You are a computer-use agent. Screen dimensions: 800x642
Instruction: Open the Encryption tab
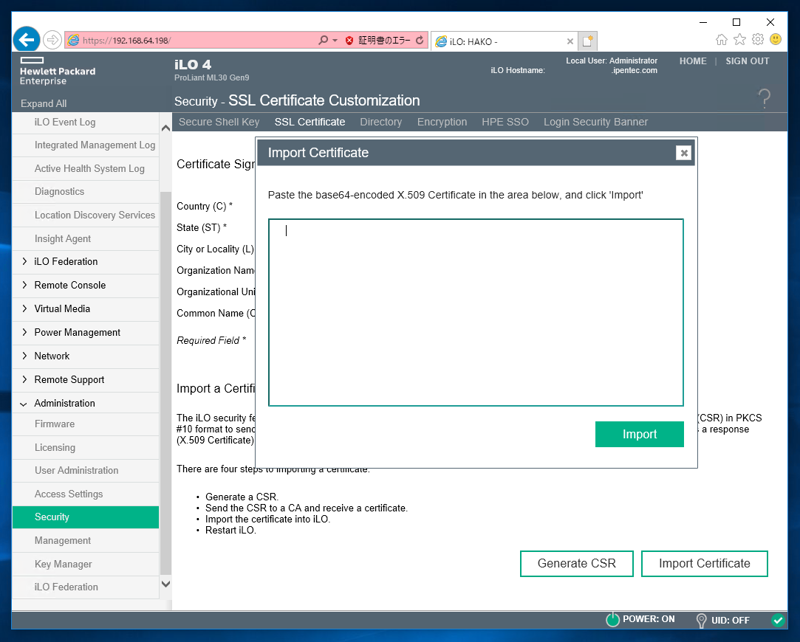(442, 122)
